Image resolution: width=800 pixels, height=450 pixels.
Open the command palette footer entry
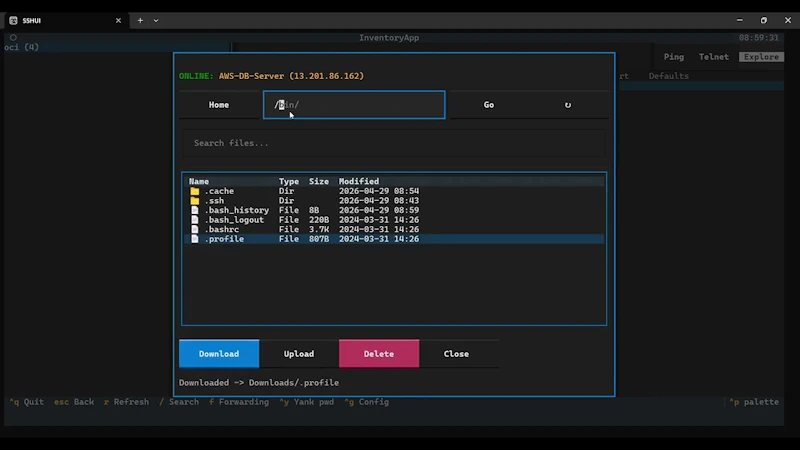pyautogui.click(x=754, y=402)
